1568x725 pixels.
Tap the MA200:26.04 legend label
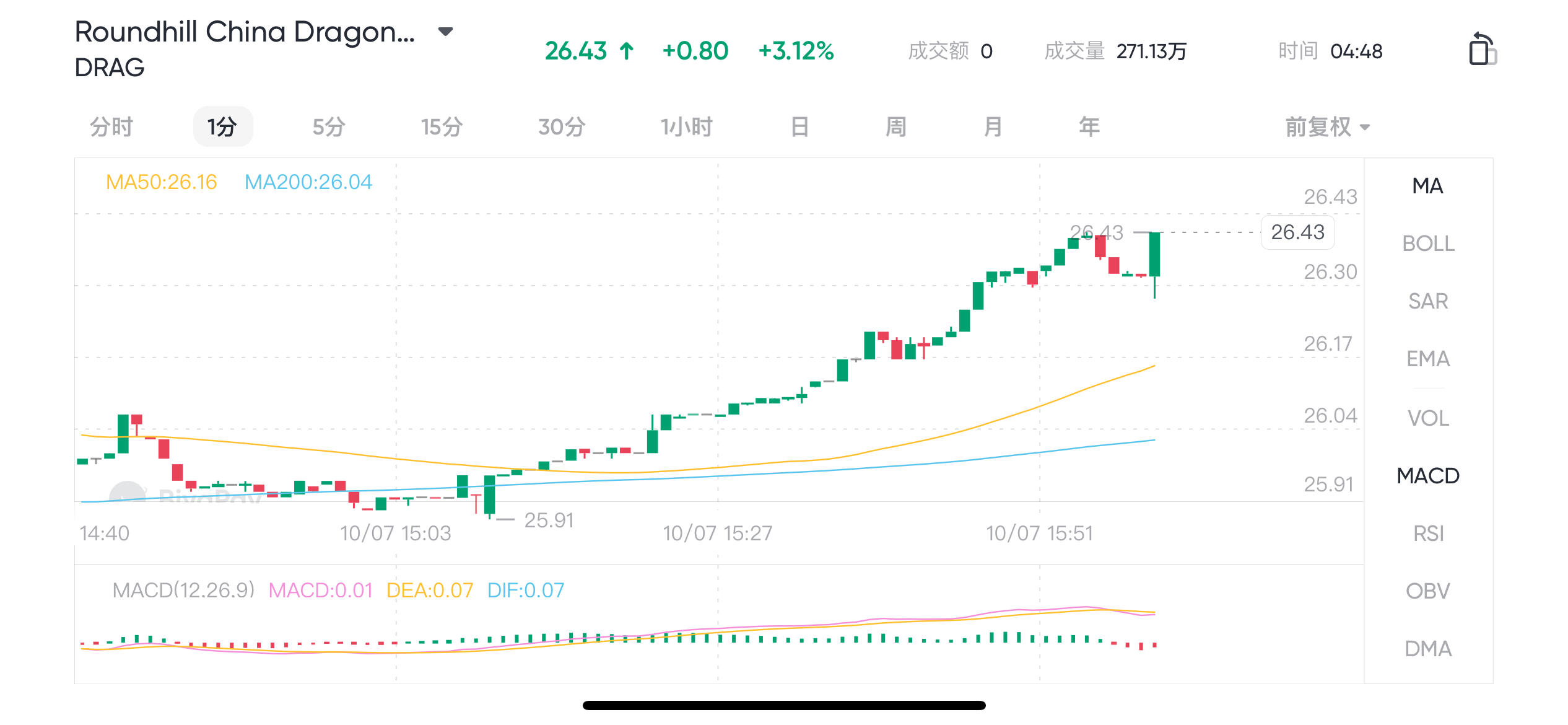[x=308, y=182]
